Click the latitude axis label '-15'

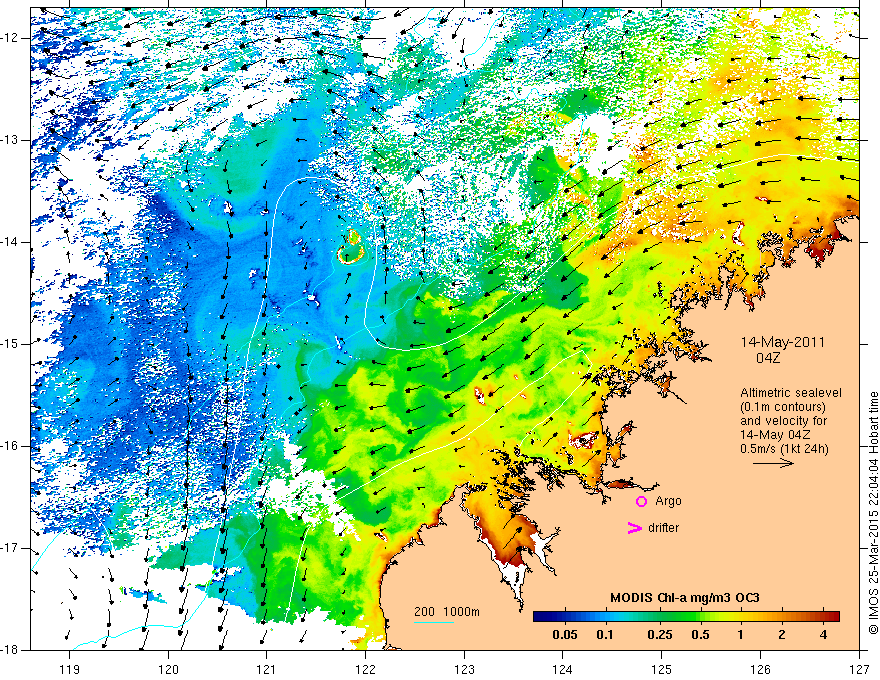[11, 344]
